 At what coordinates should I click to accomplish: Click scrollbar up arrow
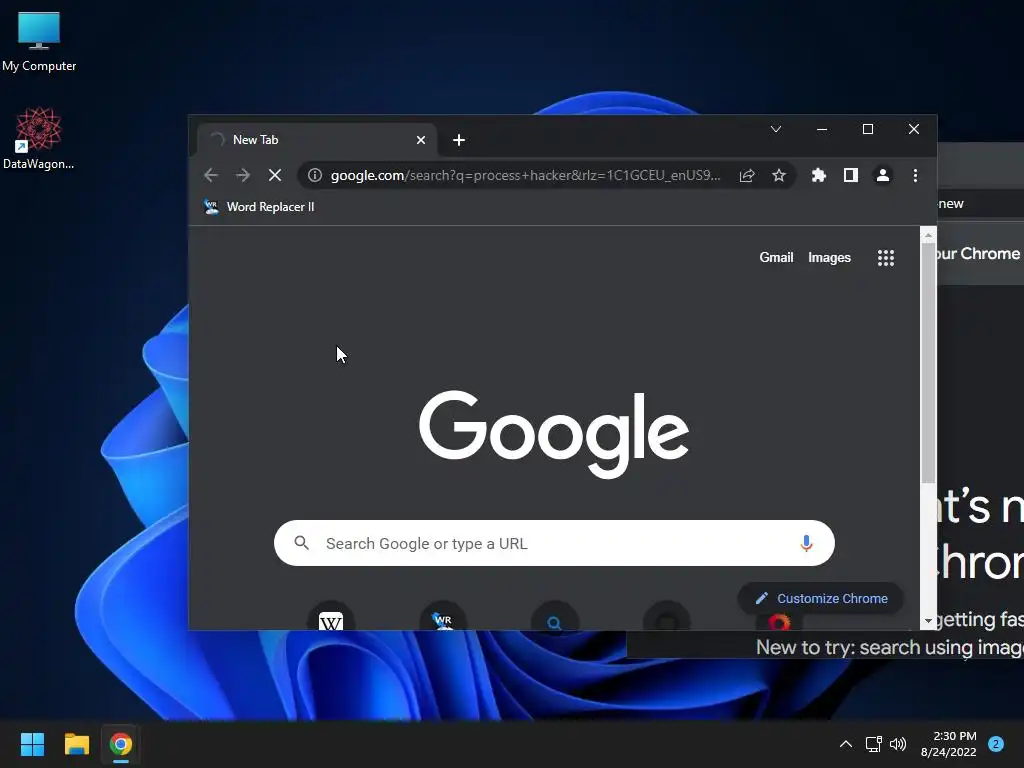click(x=928, y=234)
